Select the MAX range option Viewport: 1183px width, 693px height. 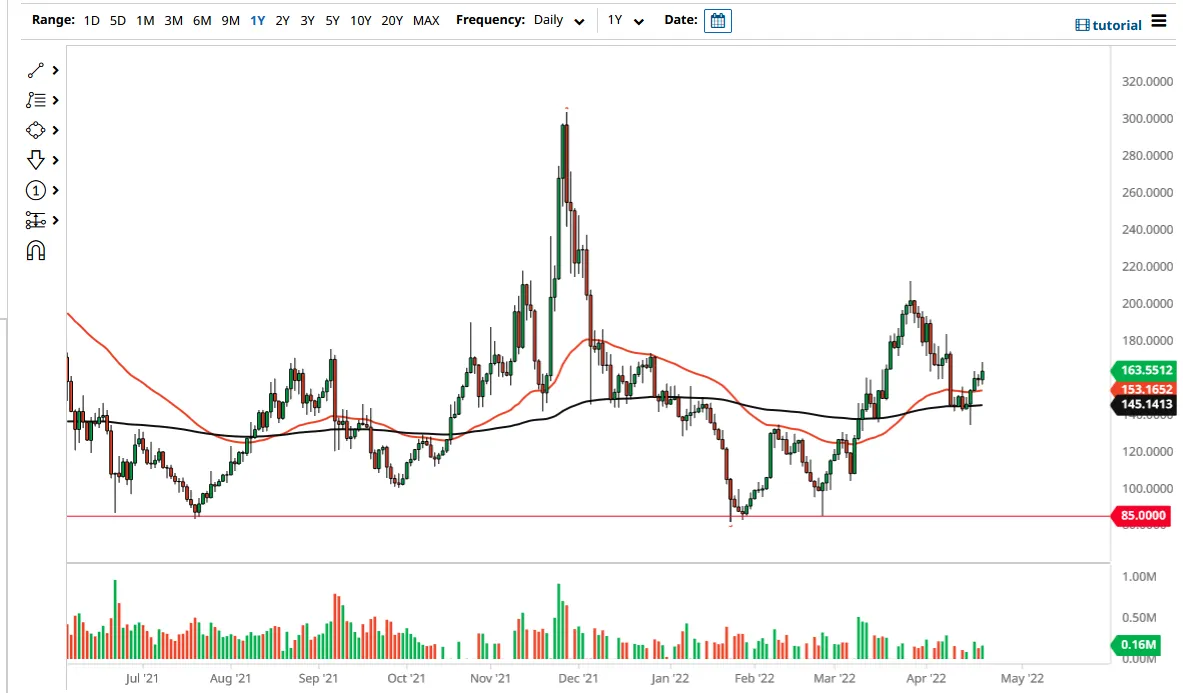[x=426, y=20]
